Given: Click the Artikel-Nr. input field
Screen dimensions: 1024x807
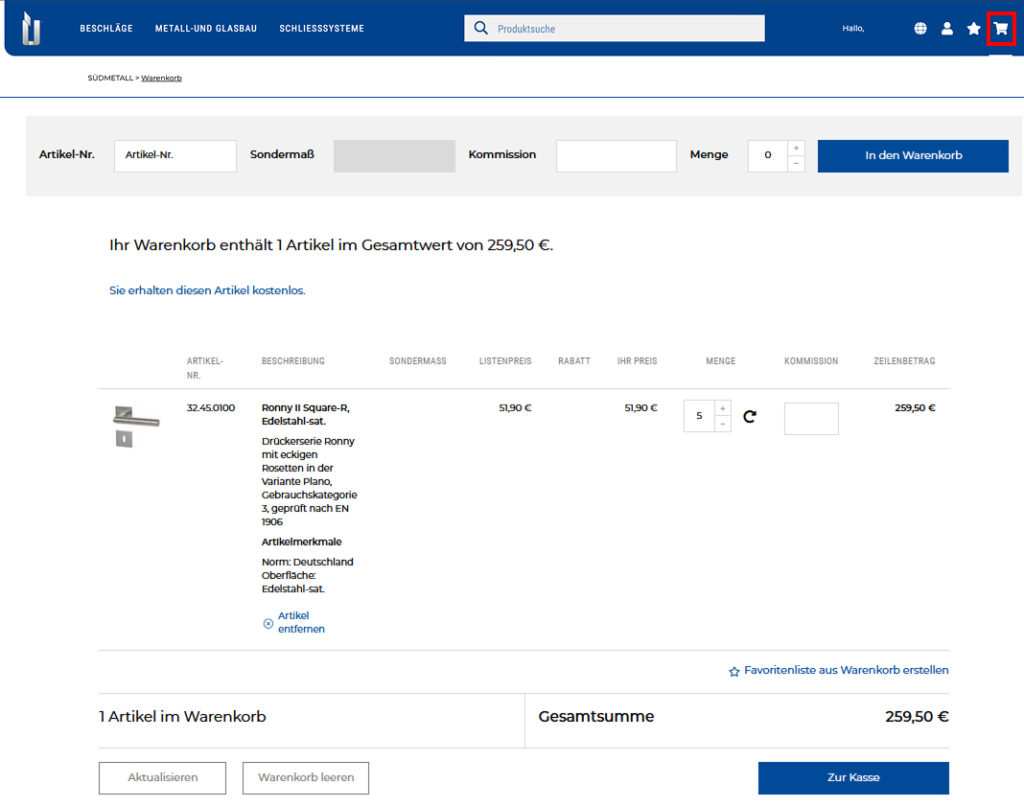Looking at the screenshot, I should (x=175, y=155).
